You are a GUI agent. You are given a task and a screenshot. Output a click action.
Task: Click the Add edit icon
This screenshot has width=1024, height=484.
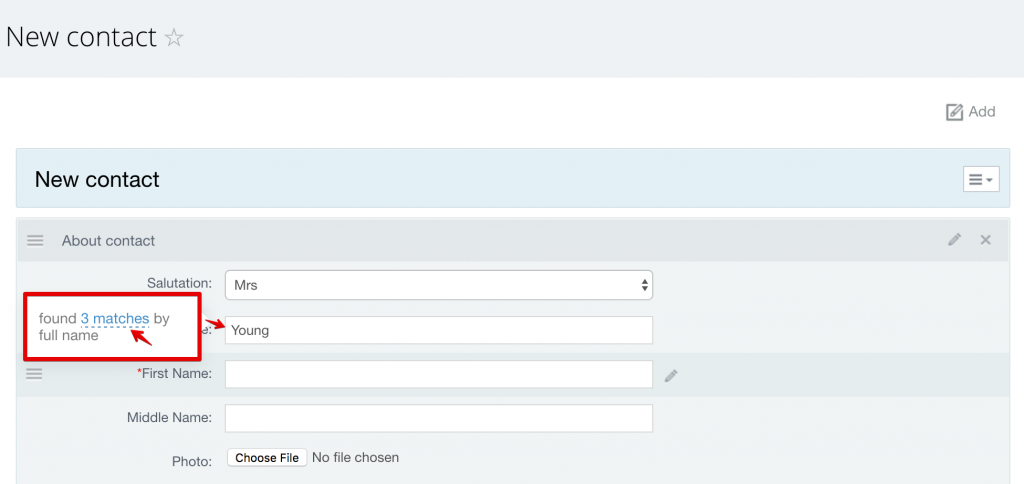coord(954,112)
